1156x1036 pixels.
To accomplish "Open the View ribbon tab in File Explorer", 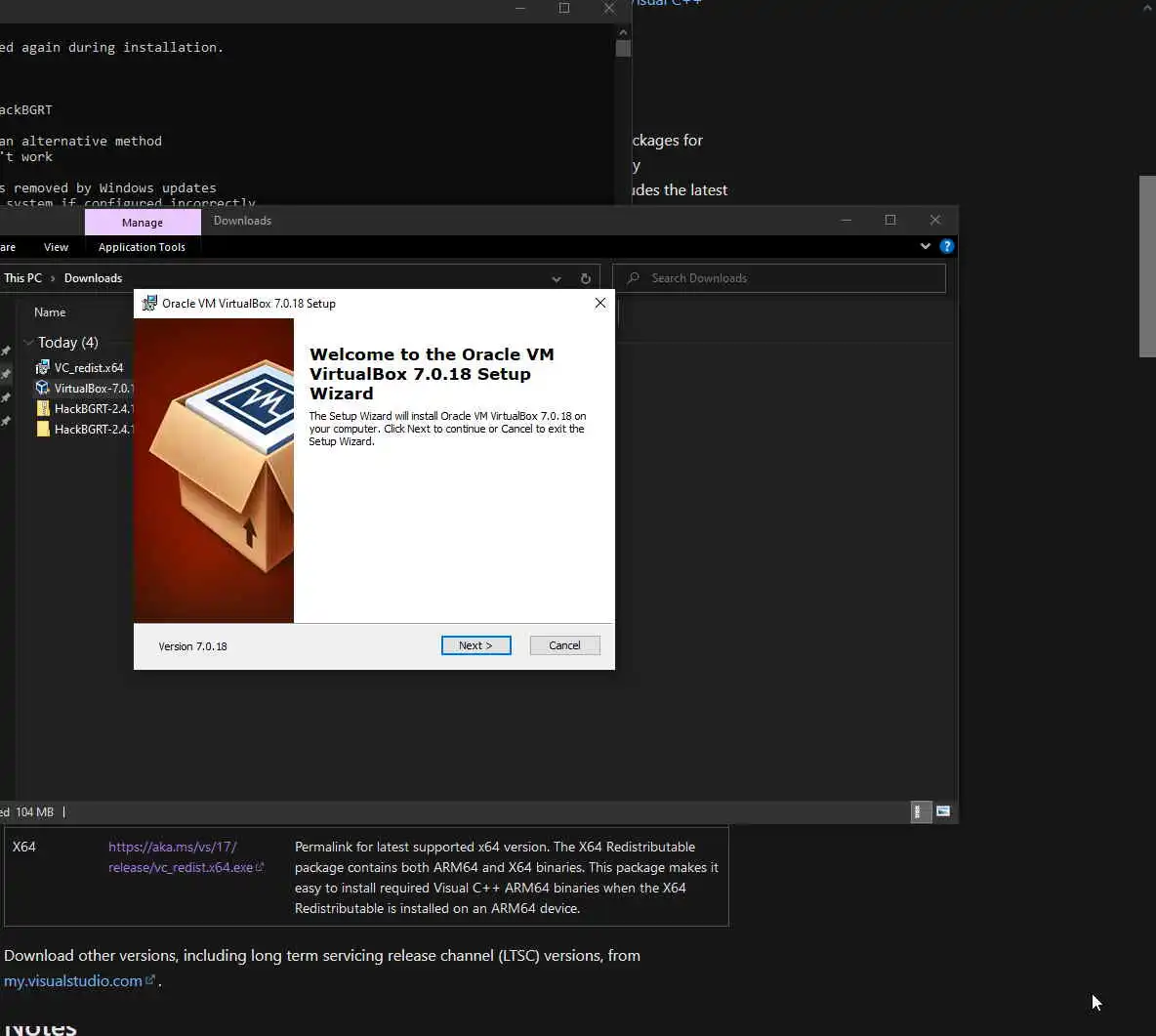I will click(56, 247).
